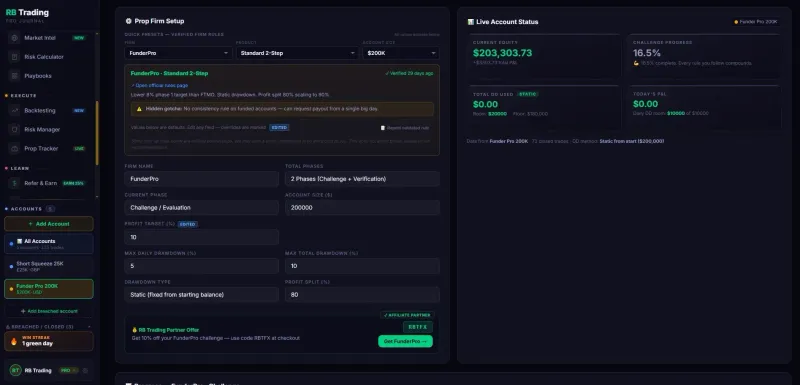Click the Account Size ($) input field
The height and width of the screenshot is (385, 800).
[x=362, y=208]
